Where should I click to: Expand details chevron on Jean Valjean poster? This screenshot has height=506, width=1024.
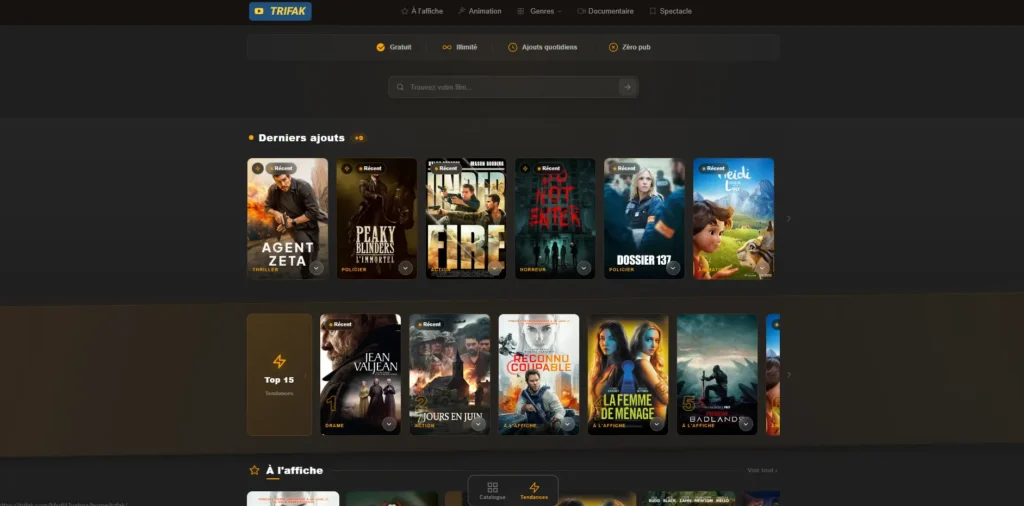click(389, 424)
